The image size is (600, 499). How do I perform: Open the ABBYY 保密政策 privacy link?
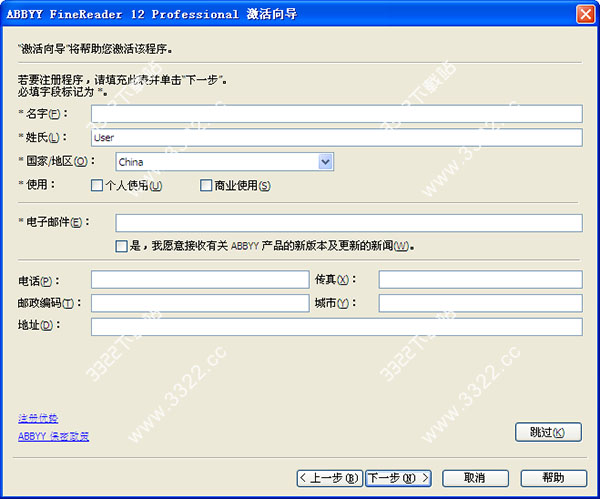pyautogui.click(x=53, y=437)
